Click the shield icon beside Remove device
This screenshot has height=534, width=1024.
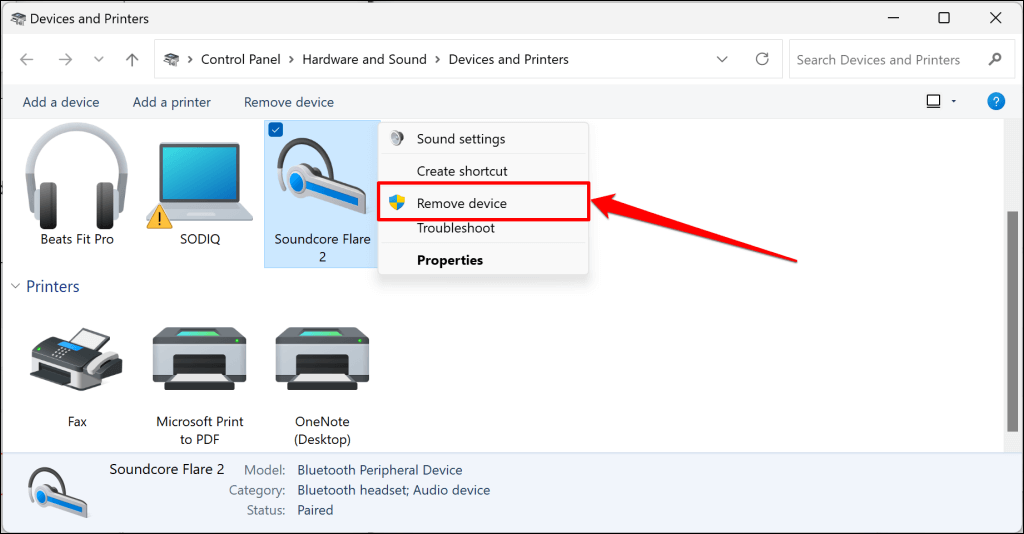(x=396, y=202)
